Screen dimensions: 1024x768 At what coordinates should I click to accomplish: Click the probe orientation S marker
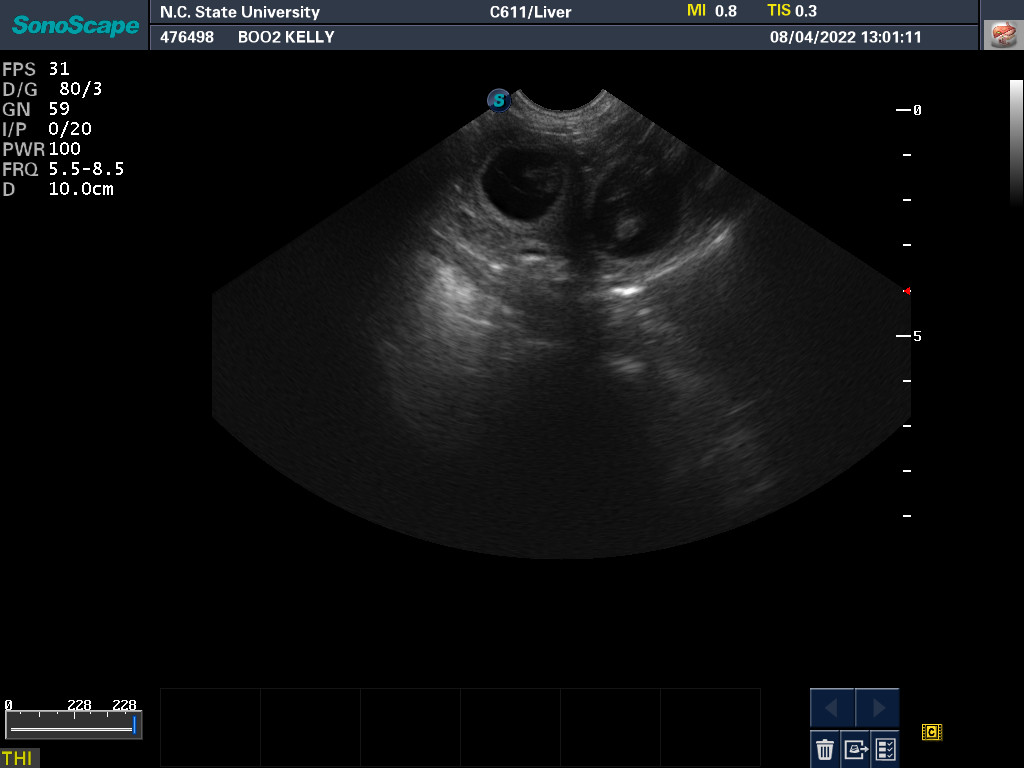[x=498, y=100]
